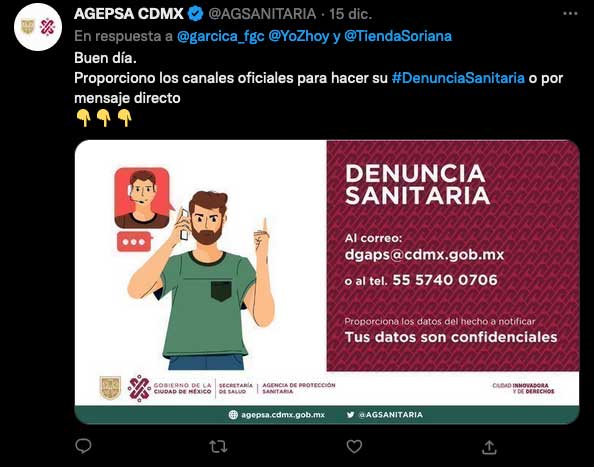594x467 pixels.
Task: Click the agepsa.cdmx.gob.mx globe icon
Action: pyautogui.click(x=233, y=415)
